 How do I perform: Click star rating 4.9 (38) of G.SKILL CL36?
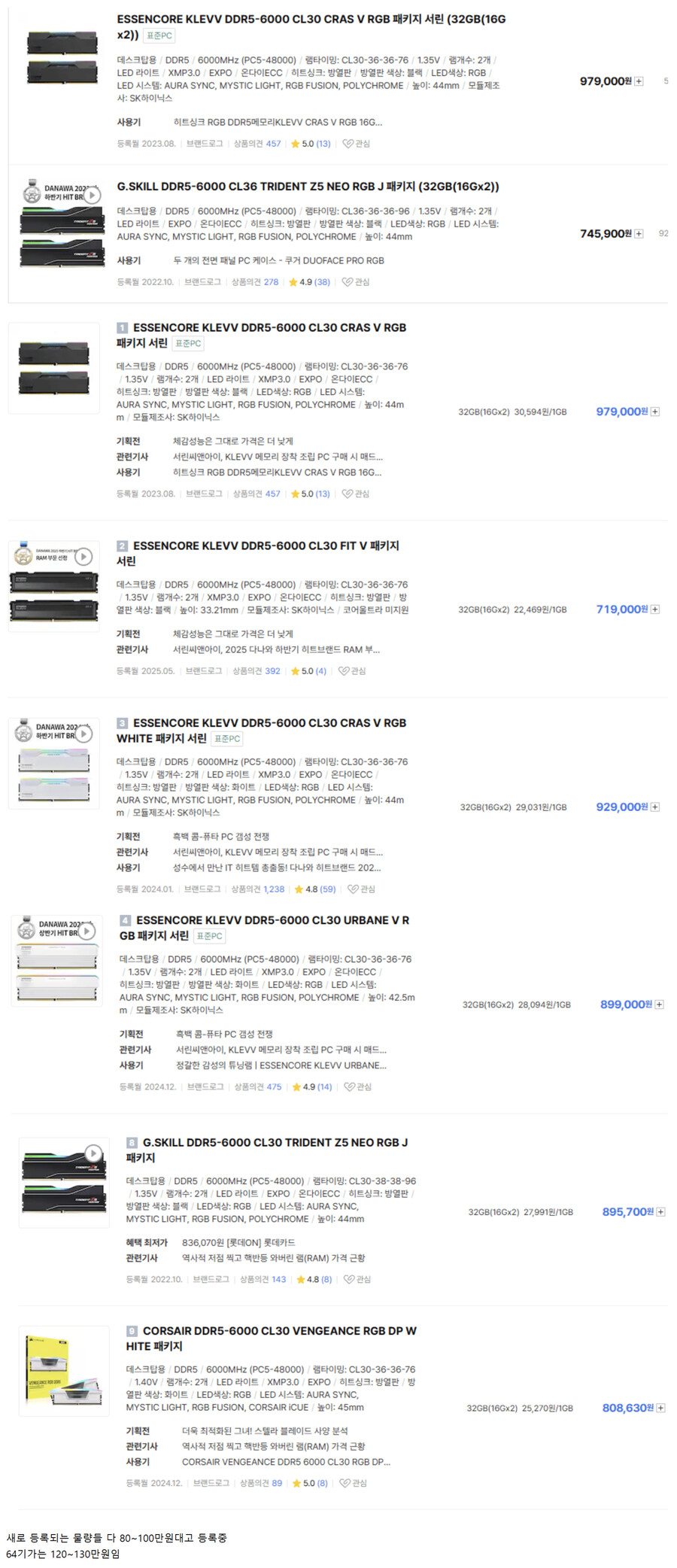tap(309, 282)
